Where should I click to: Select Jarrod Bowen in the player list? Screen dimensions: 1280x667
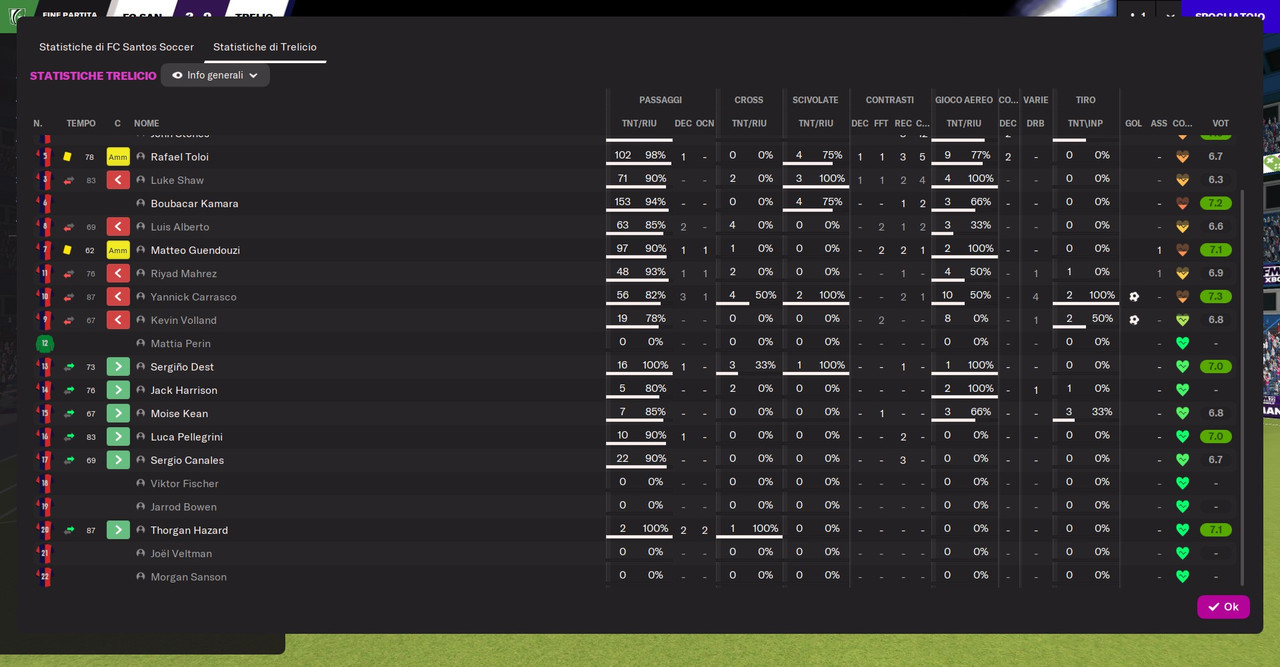coord(184,507)
